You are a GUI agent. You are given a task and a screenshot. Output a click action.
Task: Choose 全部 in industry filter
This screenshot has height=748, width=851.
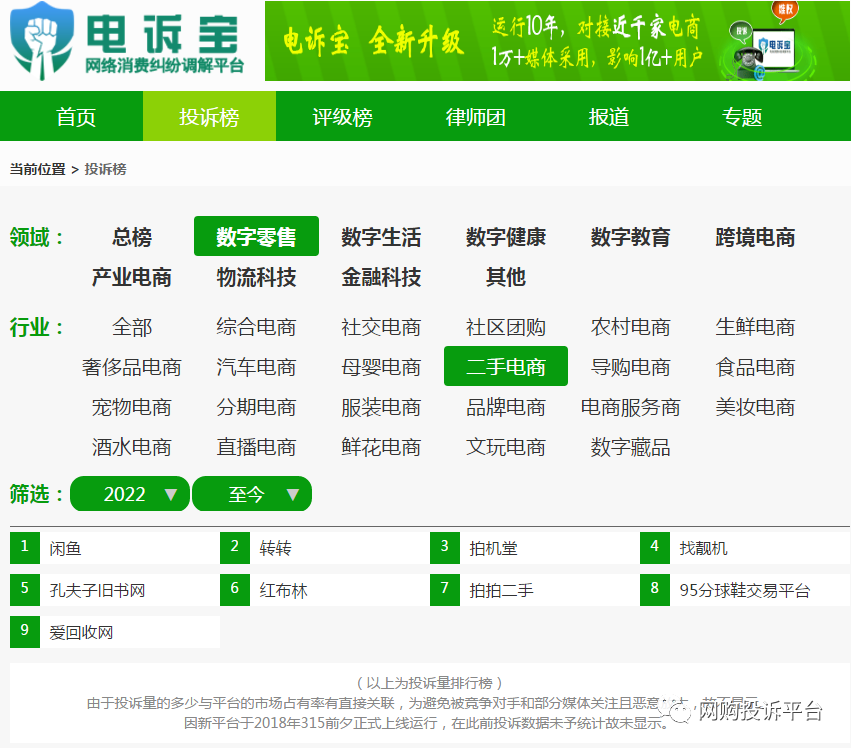132,327
